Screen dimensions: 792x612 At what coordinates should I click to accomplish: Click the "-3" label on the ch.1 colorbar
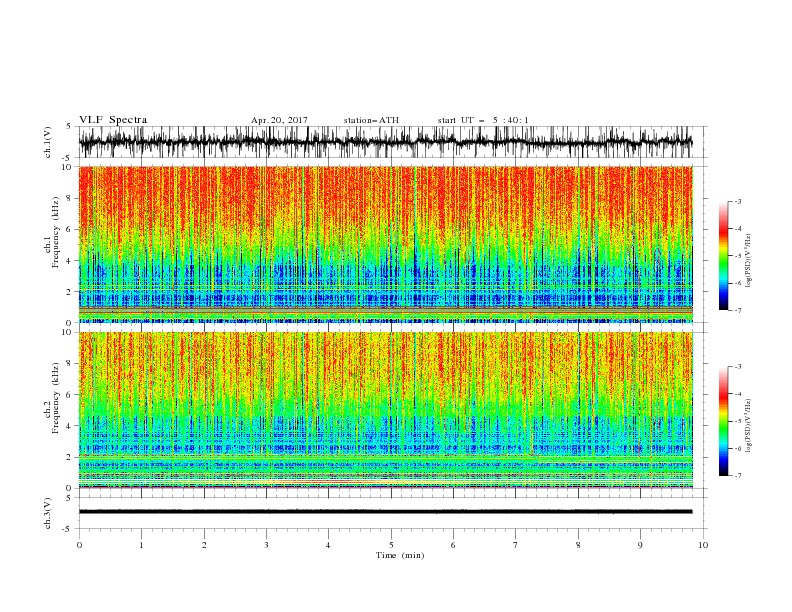click(738, 201)
